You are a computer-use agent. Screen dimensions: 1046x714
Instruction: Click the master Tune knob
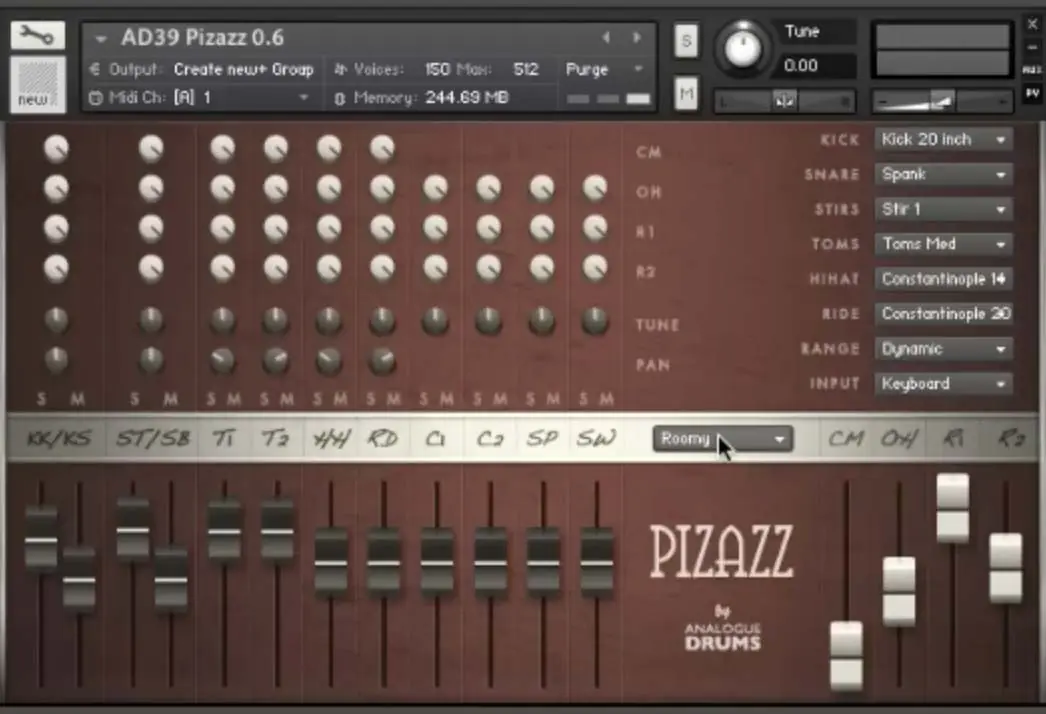point(742,48)
